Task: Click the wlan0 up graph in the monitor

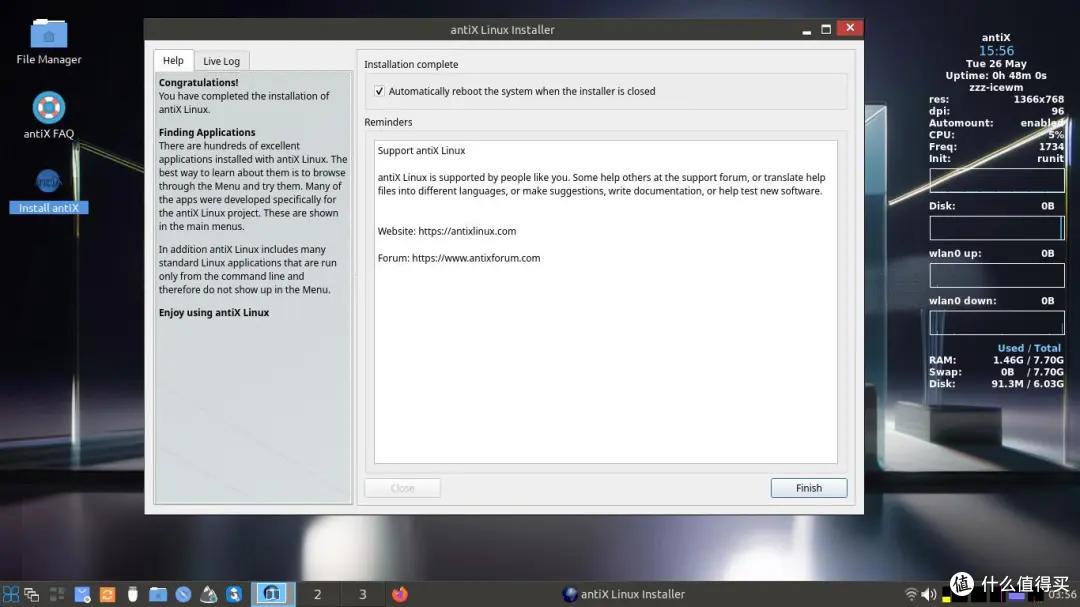Action: pyautogui.click(x=997, y=276)
